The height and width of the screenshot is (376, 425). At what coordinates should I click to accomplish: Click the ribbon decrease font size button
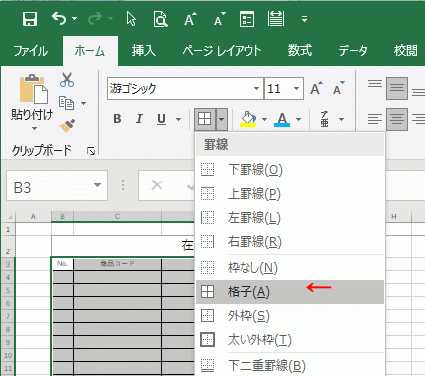point(339,89)
